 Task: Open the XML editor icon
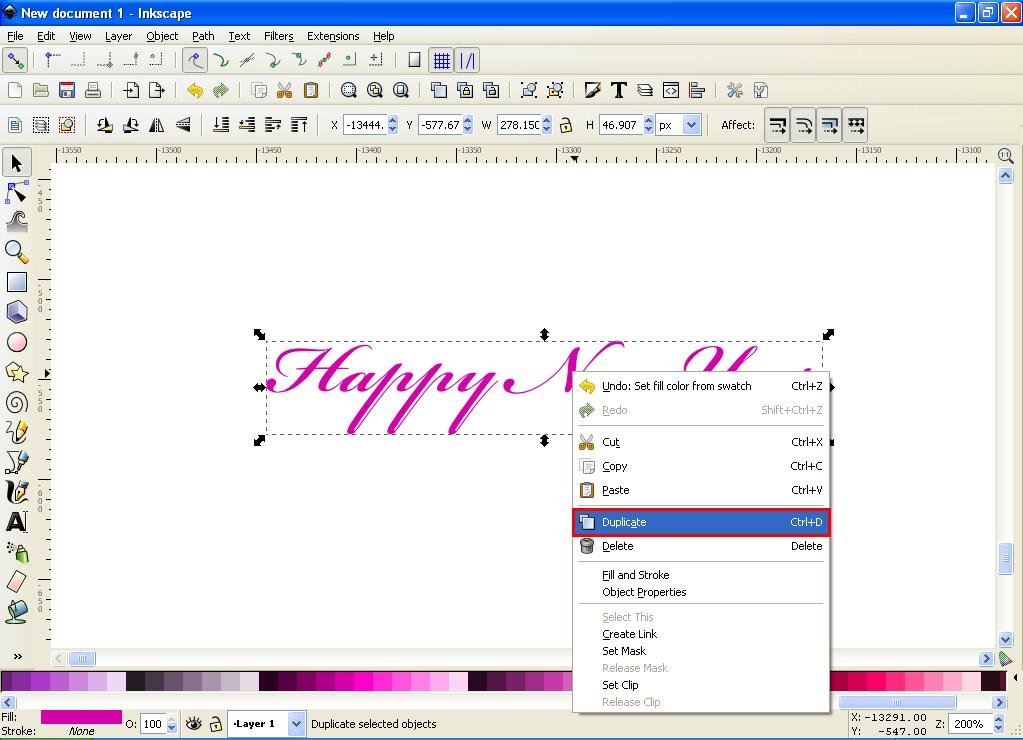point(671,90)
